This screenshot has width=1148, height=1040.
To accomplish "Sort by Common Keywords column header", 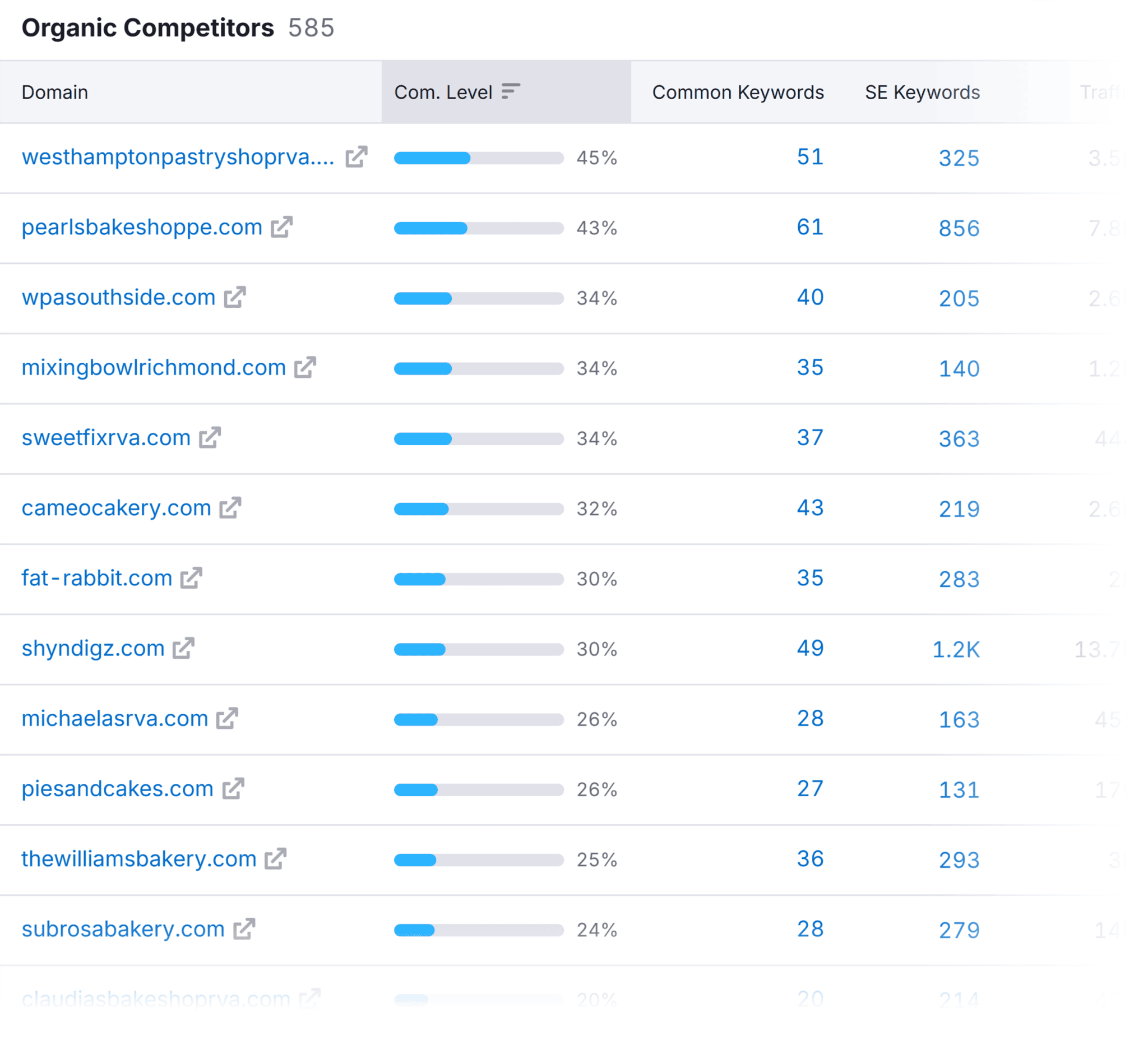I will pyautogui.click(x=738, y=93).
